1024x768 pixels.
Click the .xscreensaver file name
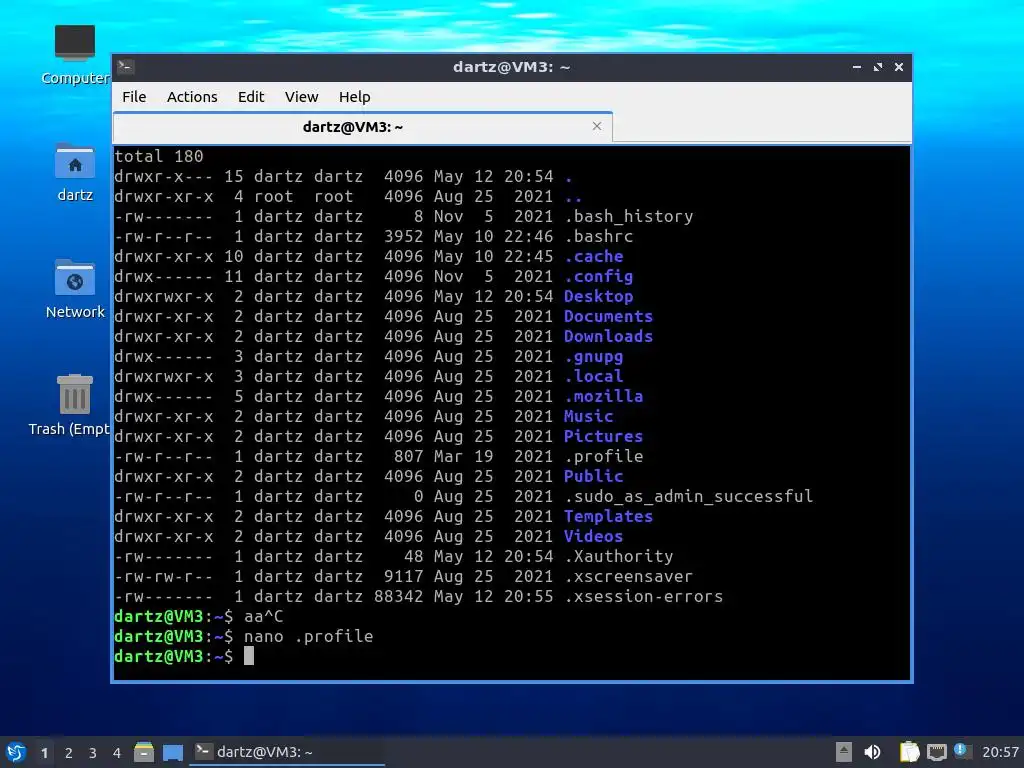(x=629, y=577)
